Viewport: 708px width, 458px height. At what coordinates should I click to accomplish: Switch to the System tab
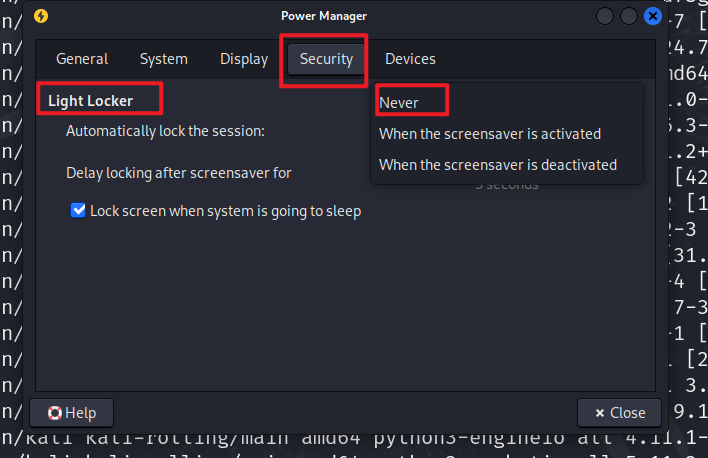pyautogui.click(x=163, y=59)
